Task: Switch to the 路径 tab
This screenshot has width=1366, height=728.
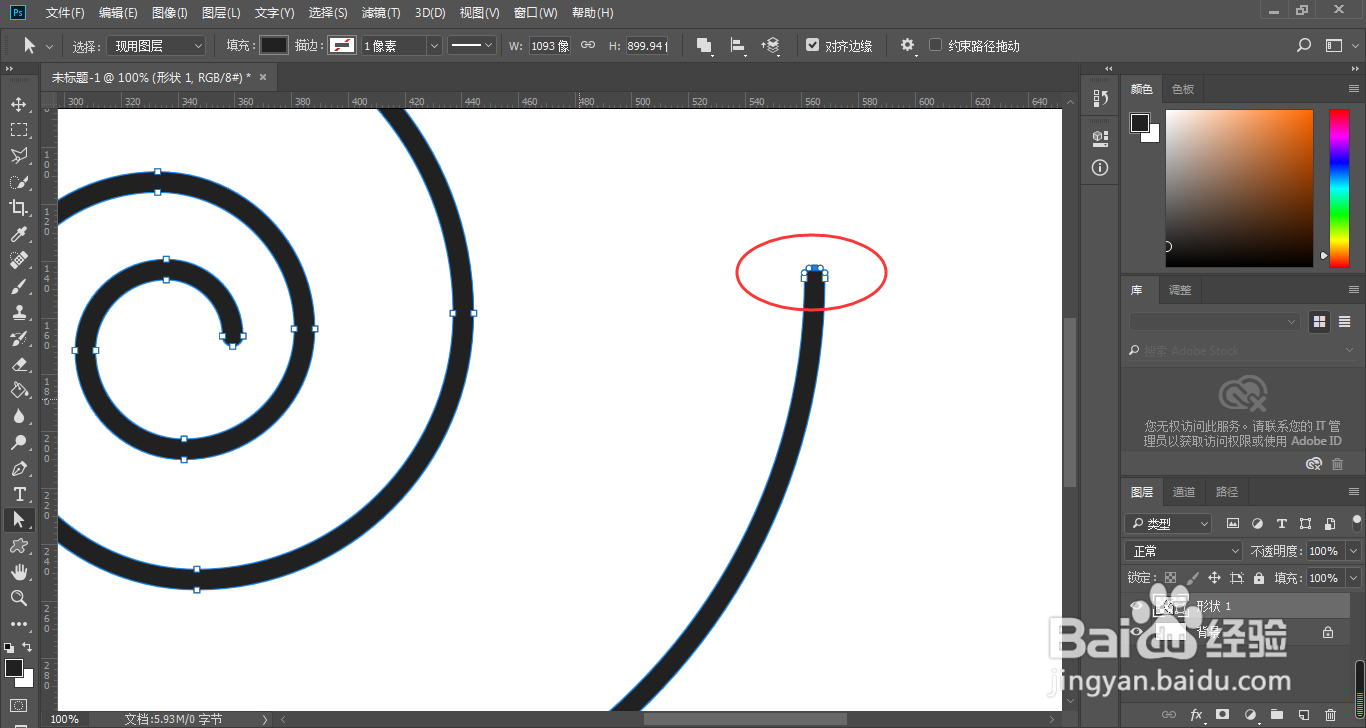Action: coord(1227,492)
